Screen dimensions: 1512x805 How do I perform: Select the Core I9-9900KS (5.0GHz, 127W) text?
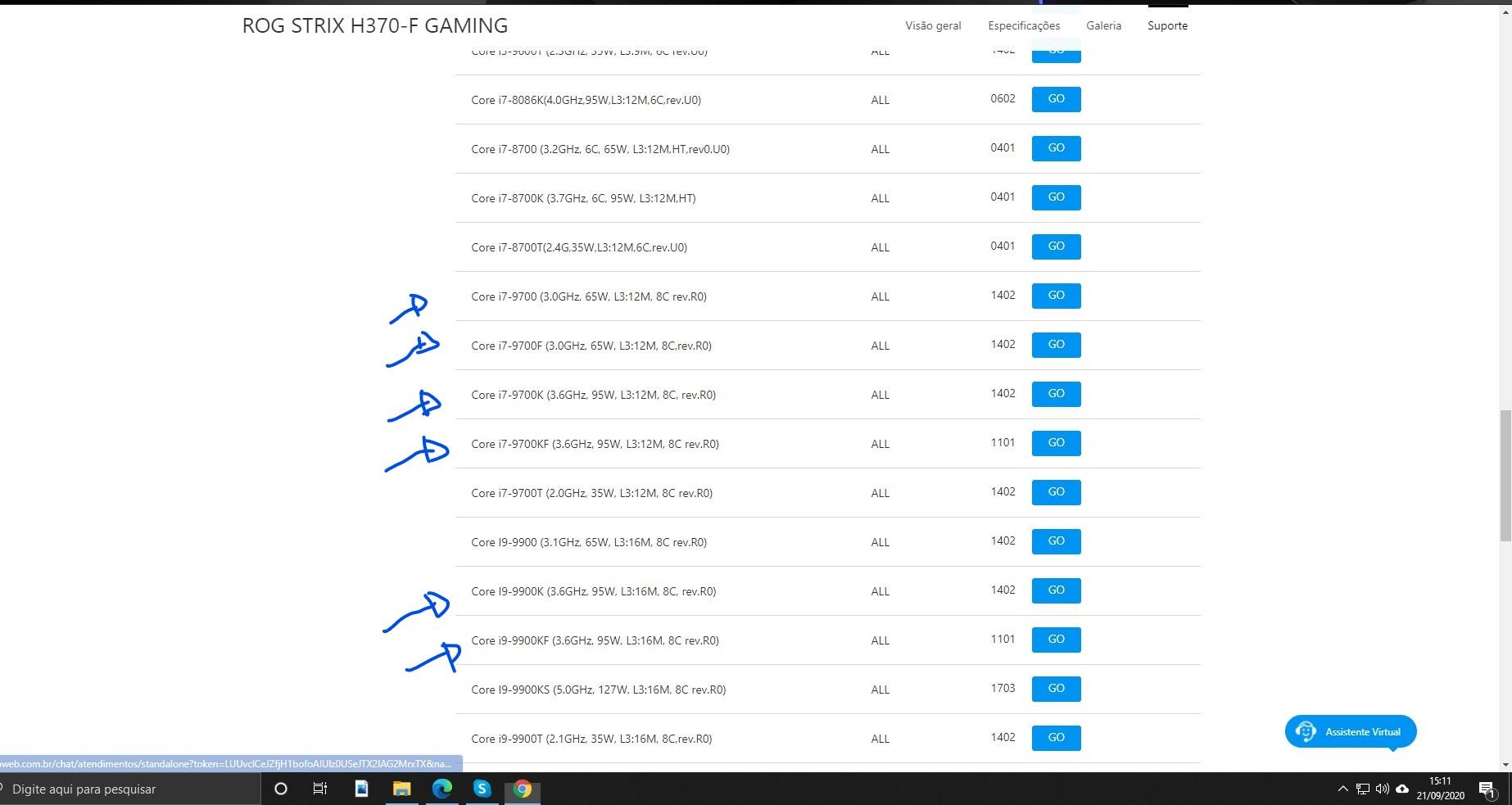tap(598, 690)
